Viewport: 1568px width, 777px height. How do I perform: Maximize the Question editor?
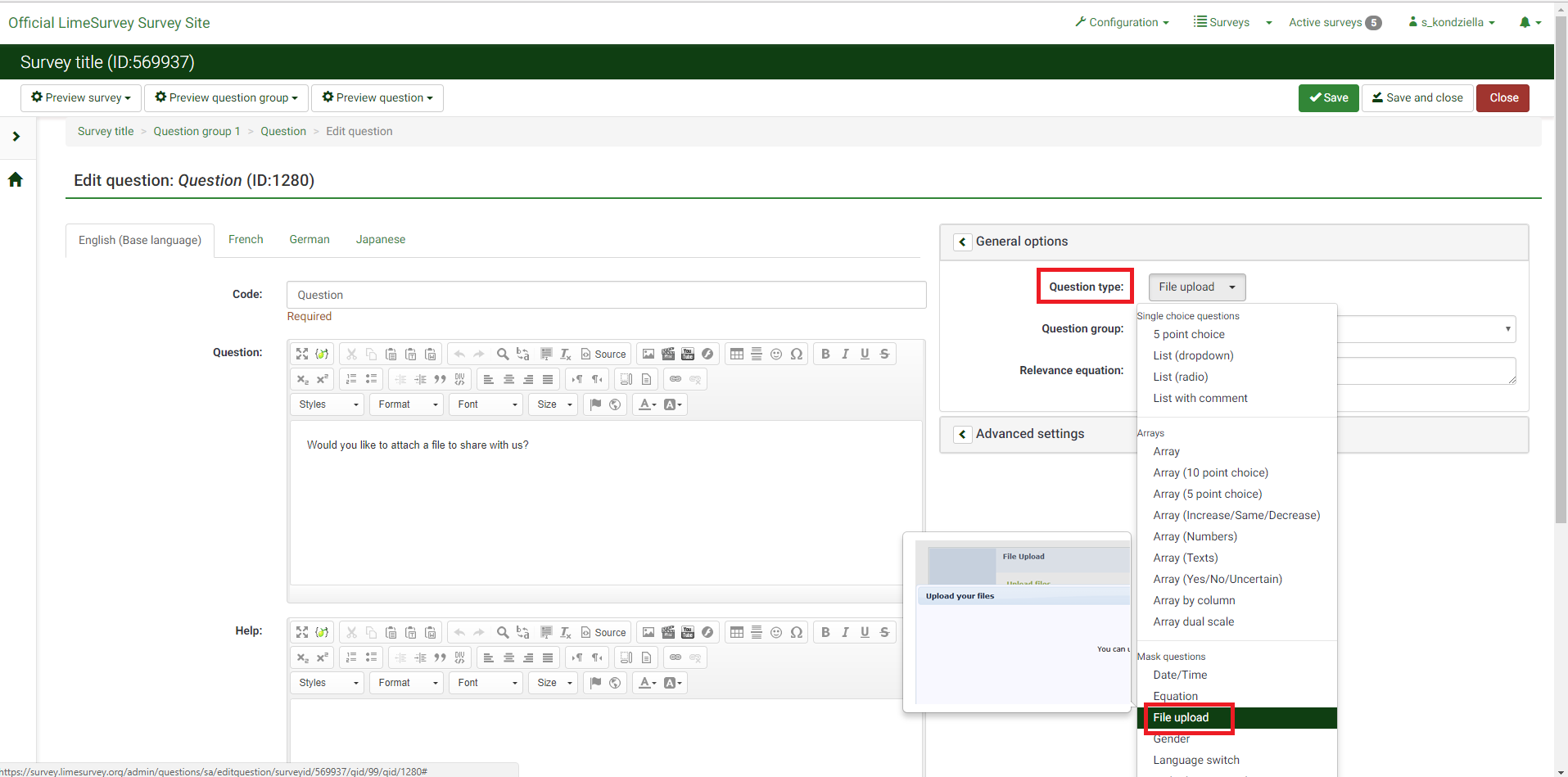pyautogui.click(x=302, y=354)
